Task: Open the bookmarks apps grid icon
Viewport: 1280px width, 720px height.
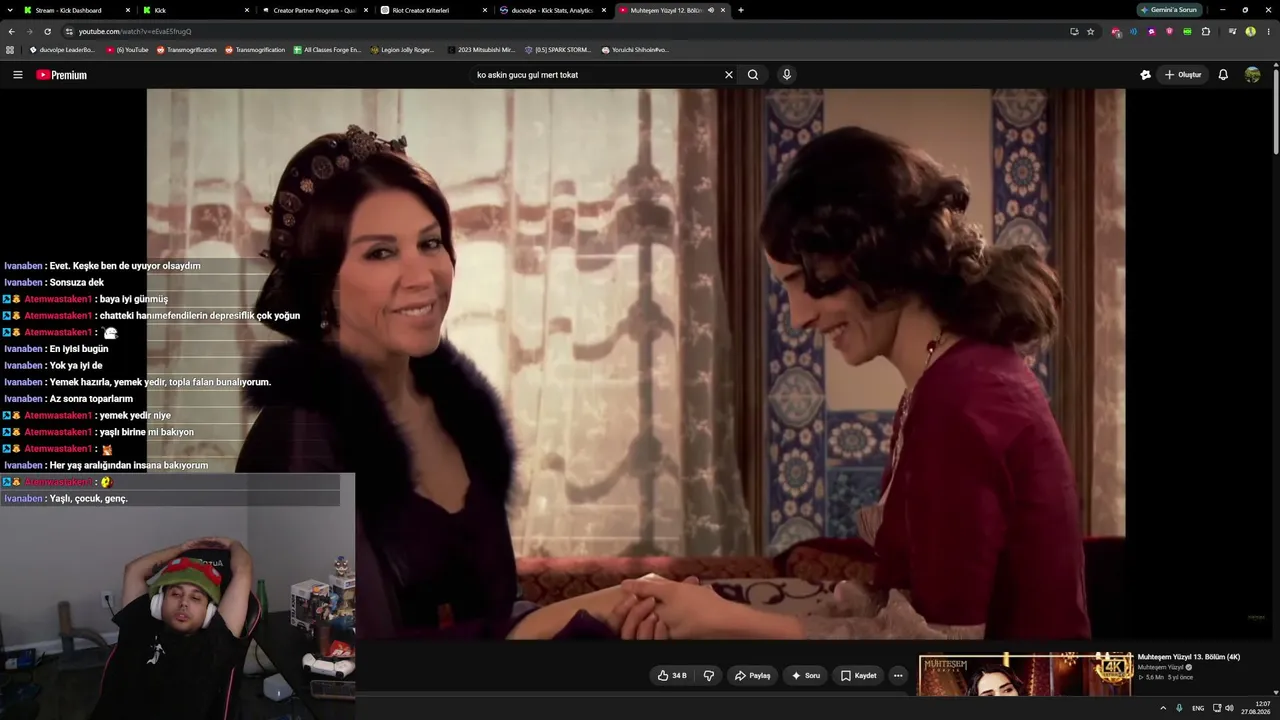Action: (10, 50)
